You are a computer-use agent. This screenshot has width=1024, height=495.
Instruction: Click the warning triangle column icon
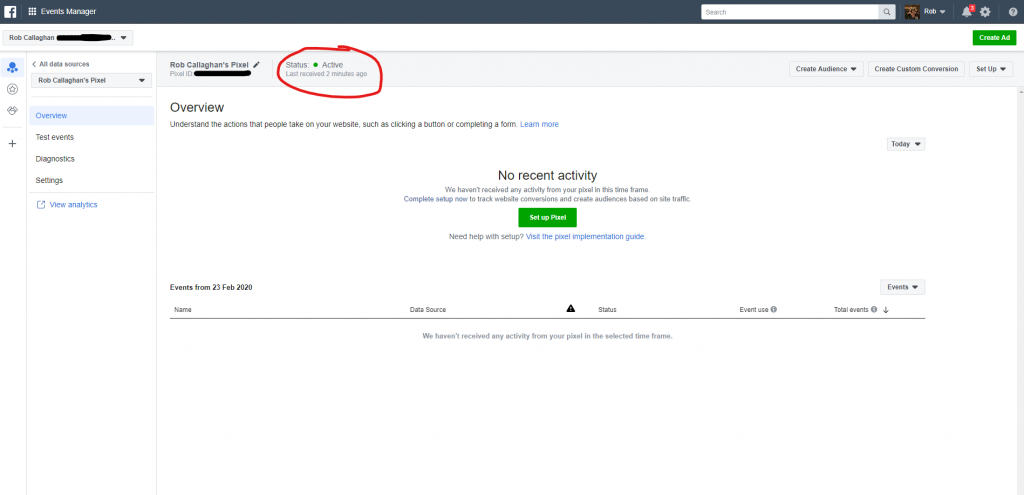coord(571,308)
